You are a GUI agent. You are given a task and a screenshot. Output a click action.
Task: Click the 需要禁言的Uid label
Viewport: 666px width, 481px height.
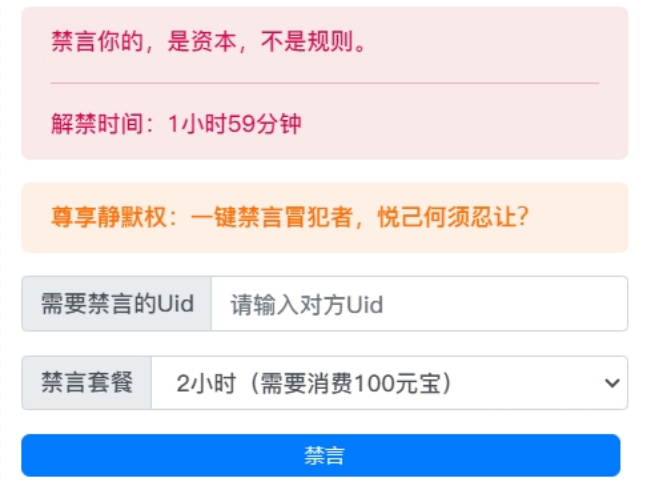pyautogui.click(x=116, y=304)
